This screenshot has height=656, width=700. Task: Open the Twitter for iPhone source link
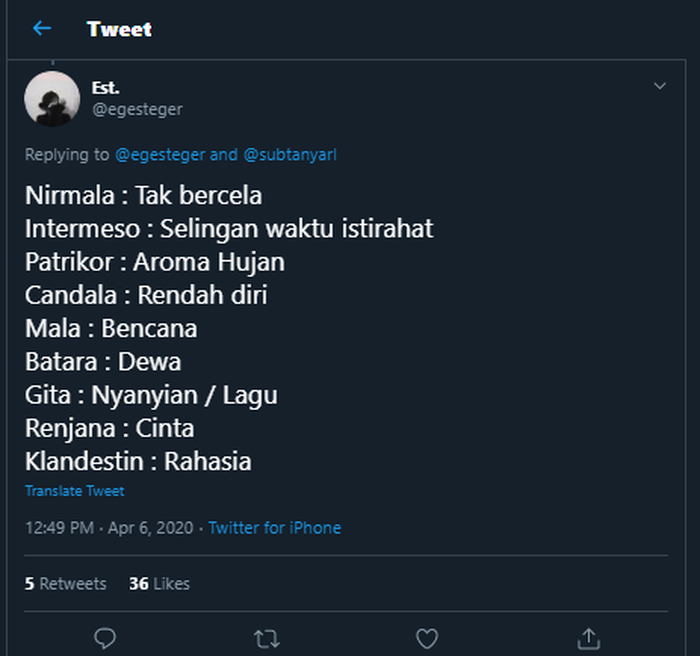[275, 527]
